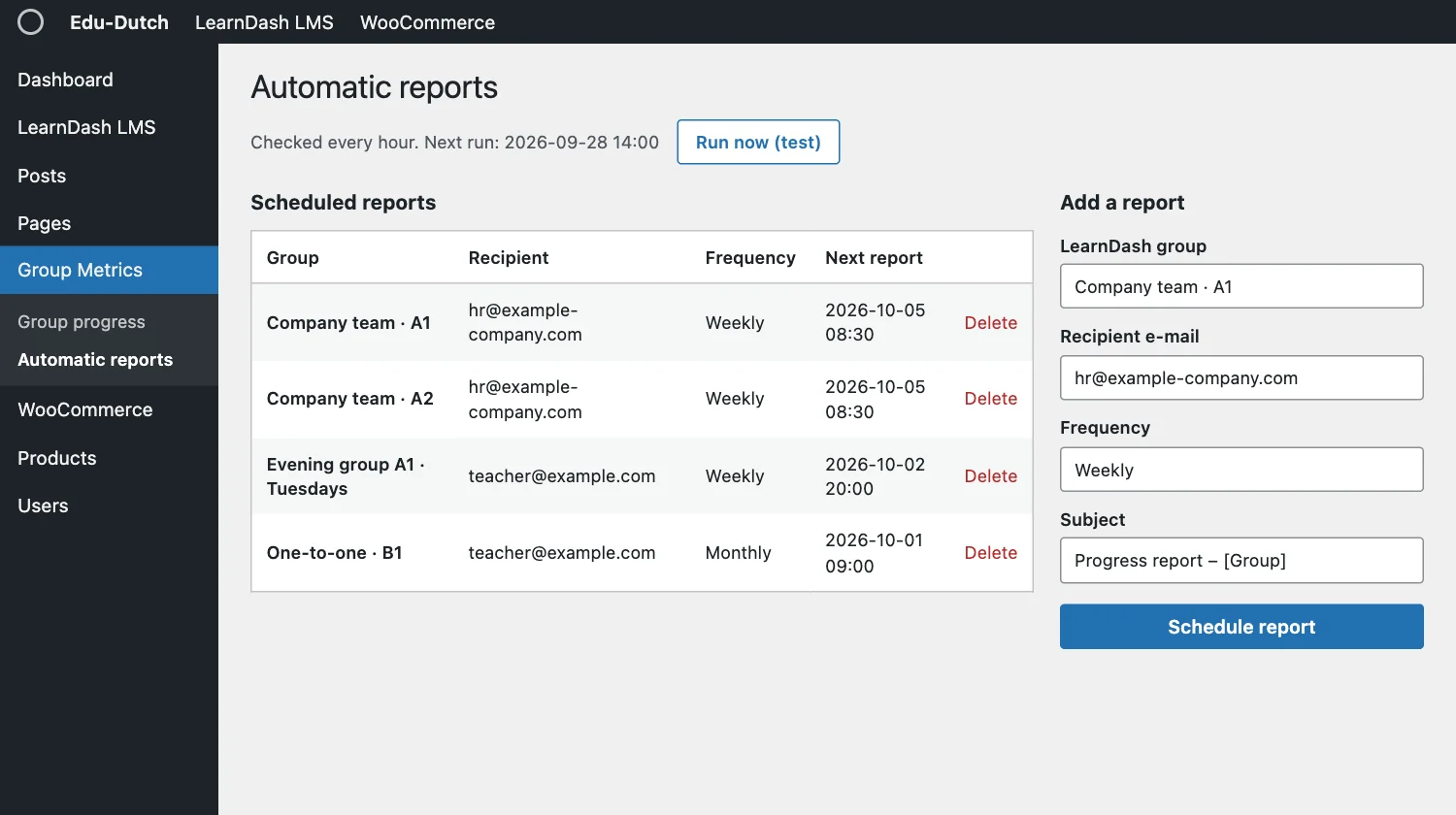Image resolution: width=1456 pixels, height=815 pixels.
Task: Click the Next report column header
Action: coord(874,258)
